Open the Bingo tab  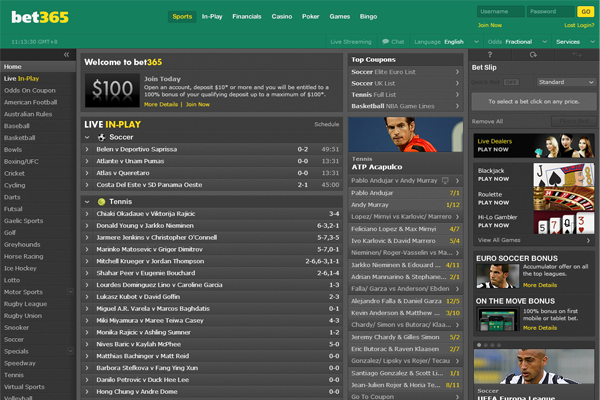click(368, 16)
